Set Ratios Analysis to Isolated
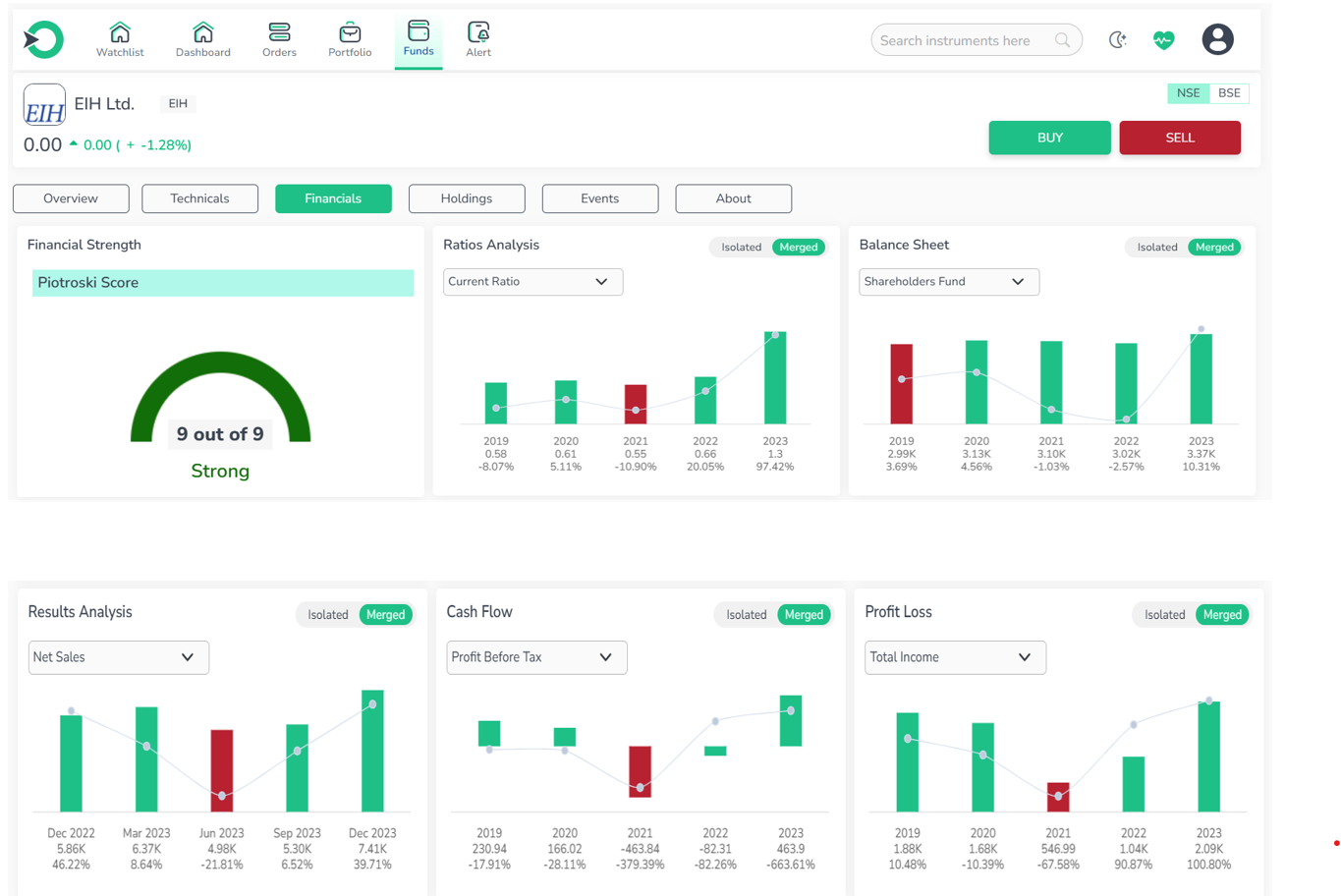1341x896 pixels. click(x=741, y=248)
